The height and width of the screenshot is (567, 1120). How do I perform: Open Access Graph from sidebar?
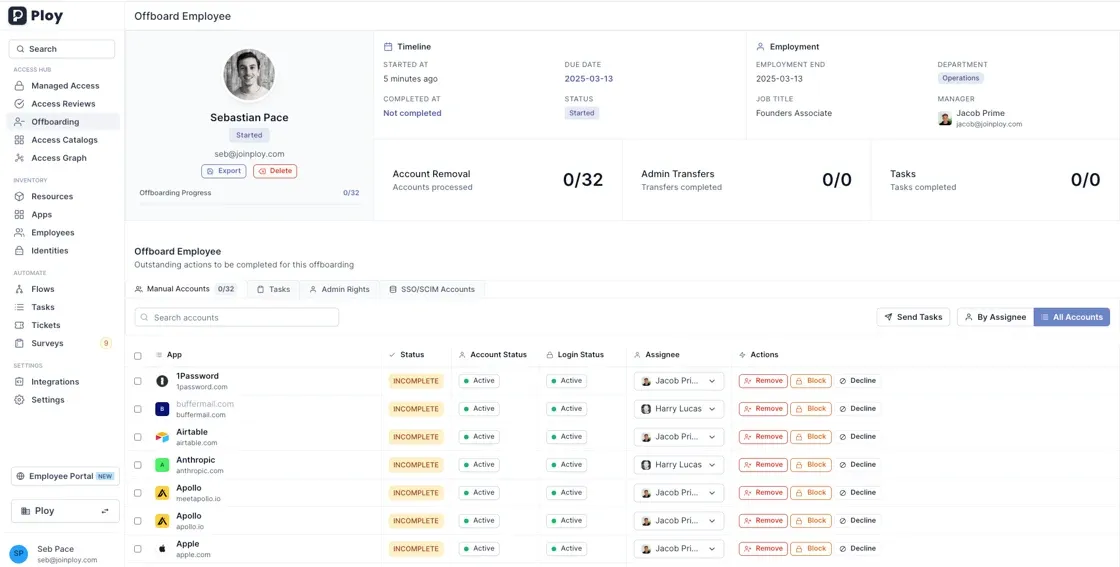[x=58, y=158]
